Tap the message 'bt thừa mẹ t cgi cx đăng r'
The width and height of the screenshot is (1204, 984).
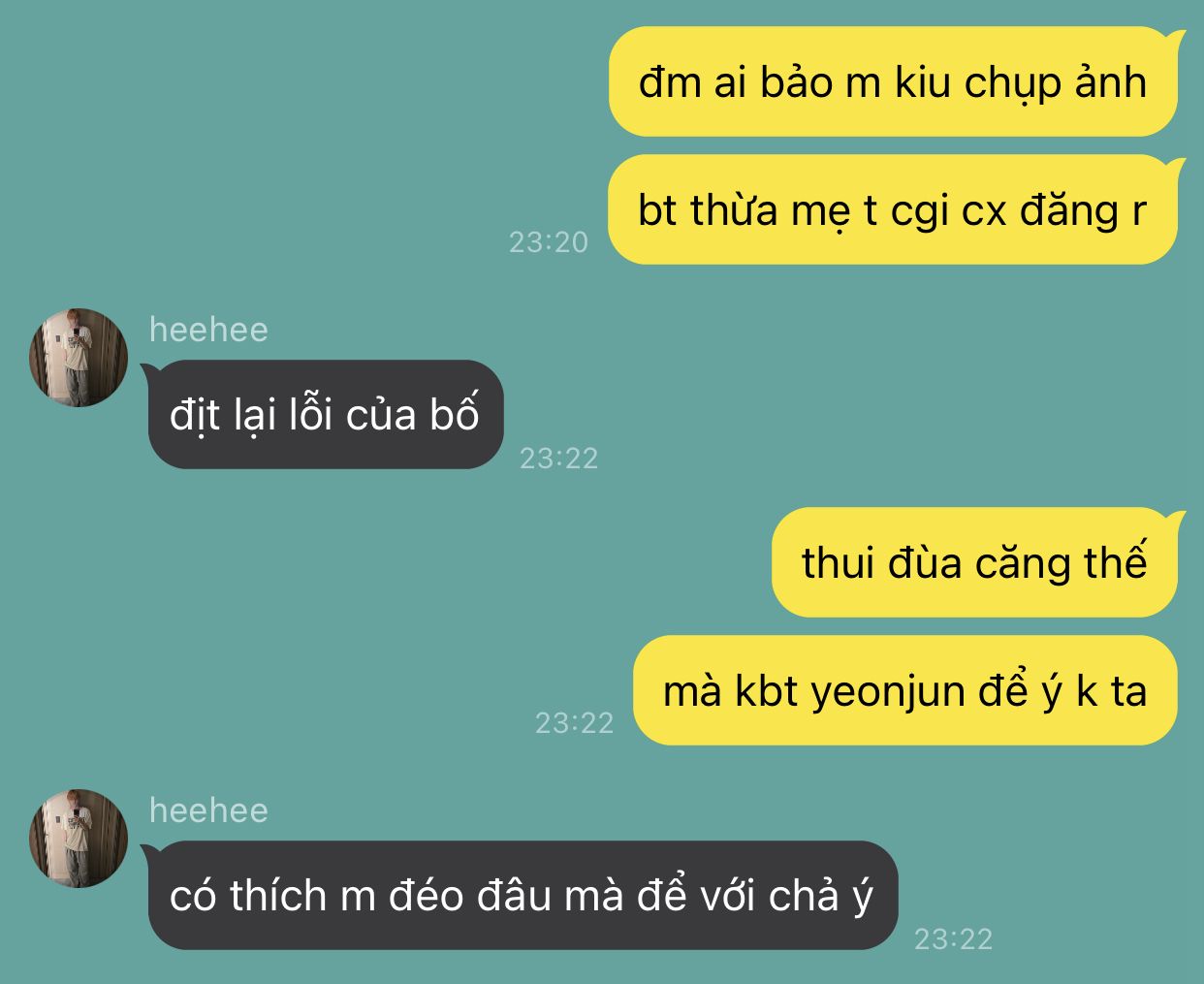pyautogui.click(x=893, y=210)
